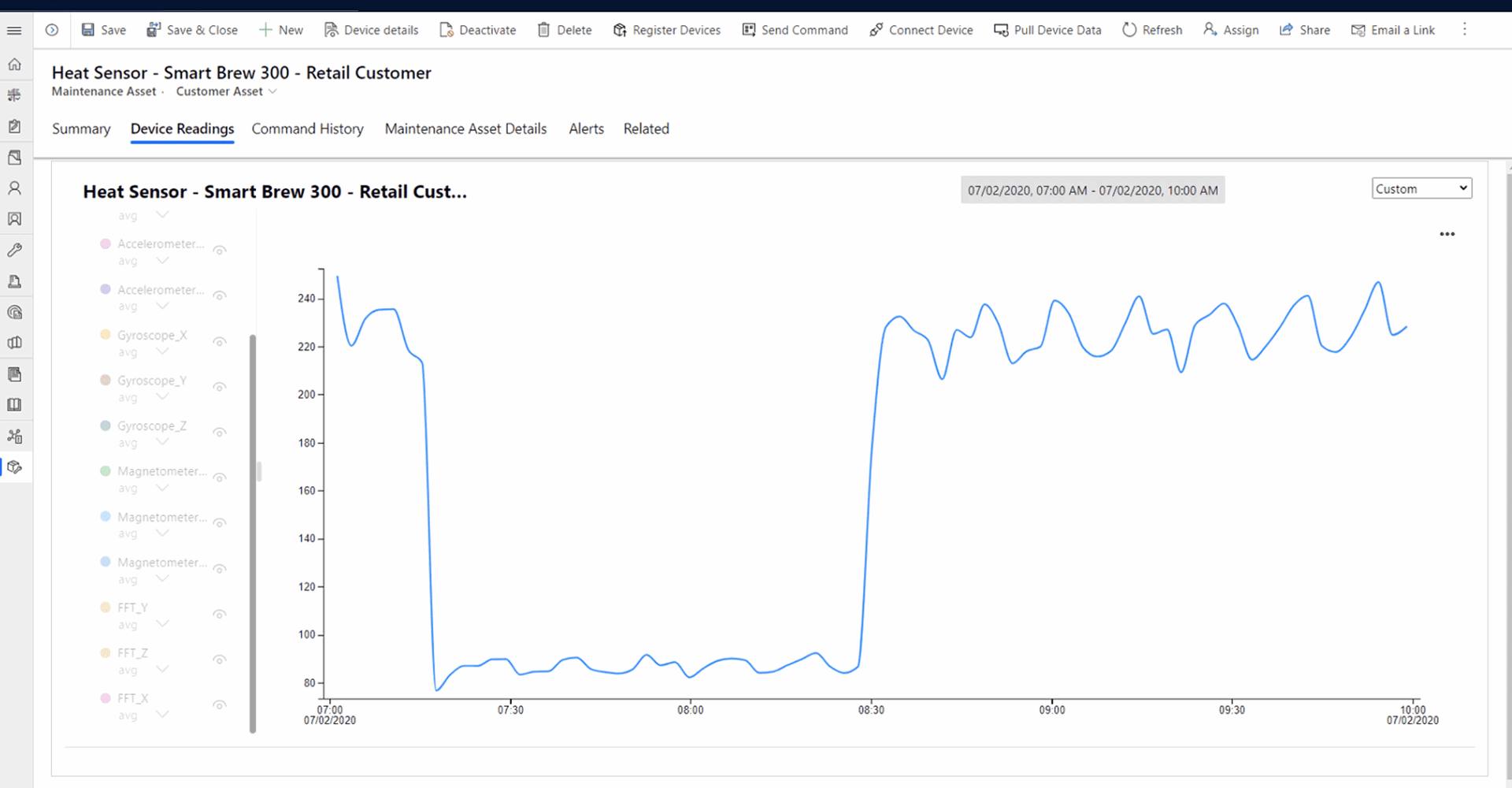Toggle Gyroscope_X series visibility

tap(220, 341)
